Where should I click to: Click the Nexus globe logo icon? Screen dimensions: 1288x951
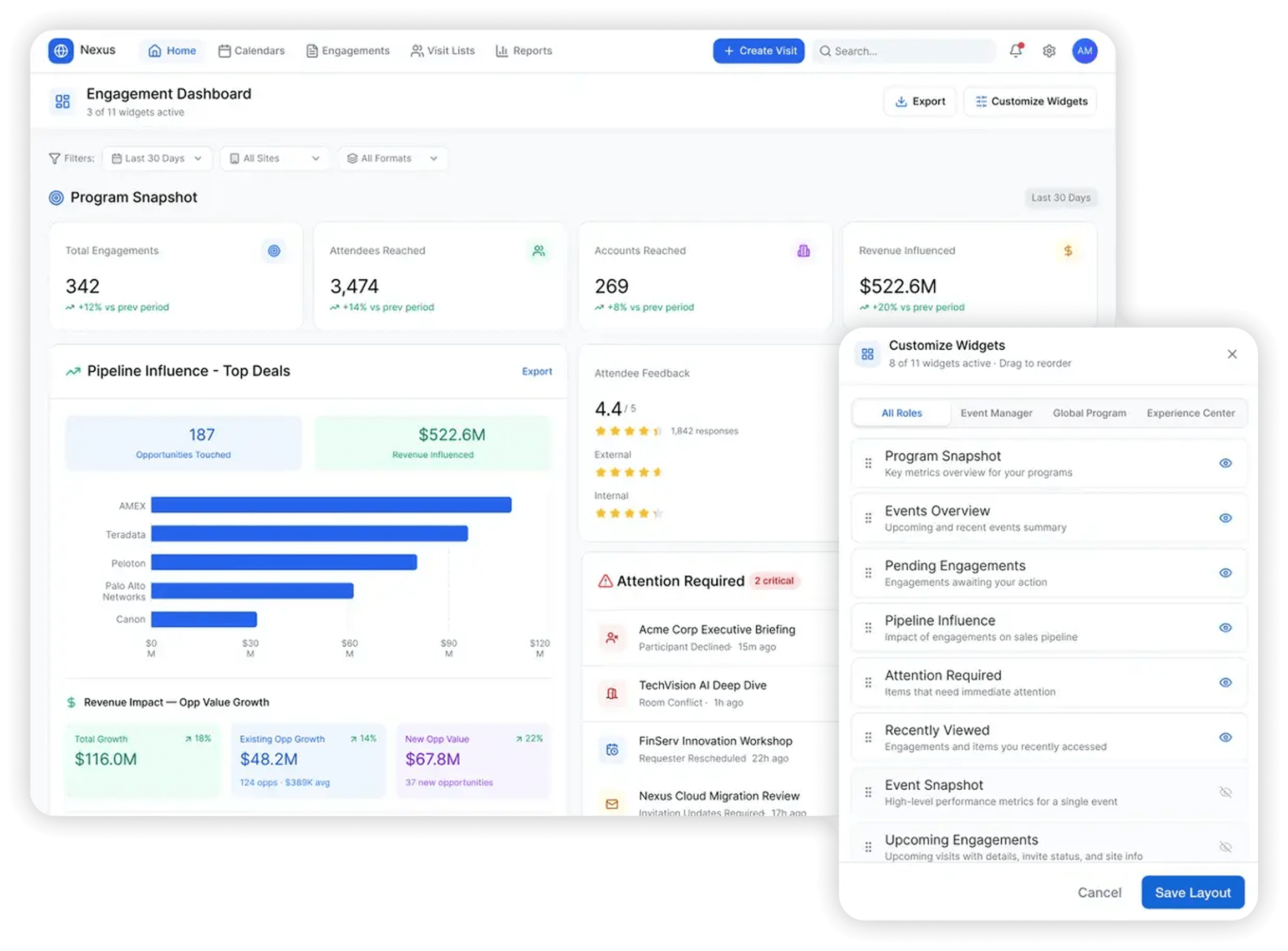[x=60, y=50]
